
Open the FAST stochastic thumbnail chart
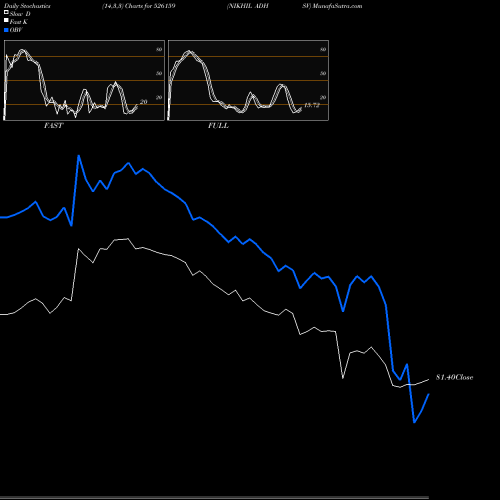click(84, 80)
